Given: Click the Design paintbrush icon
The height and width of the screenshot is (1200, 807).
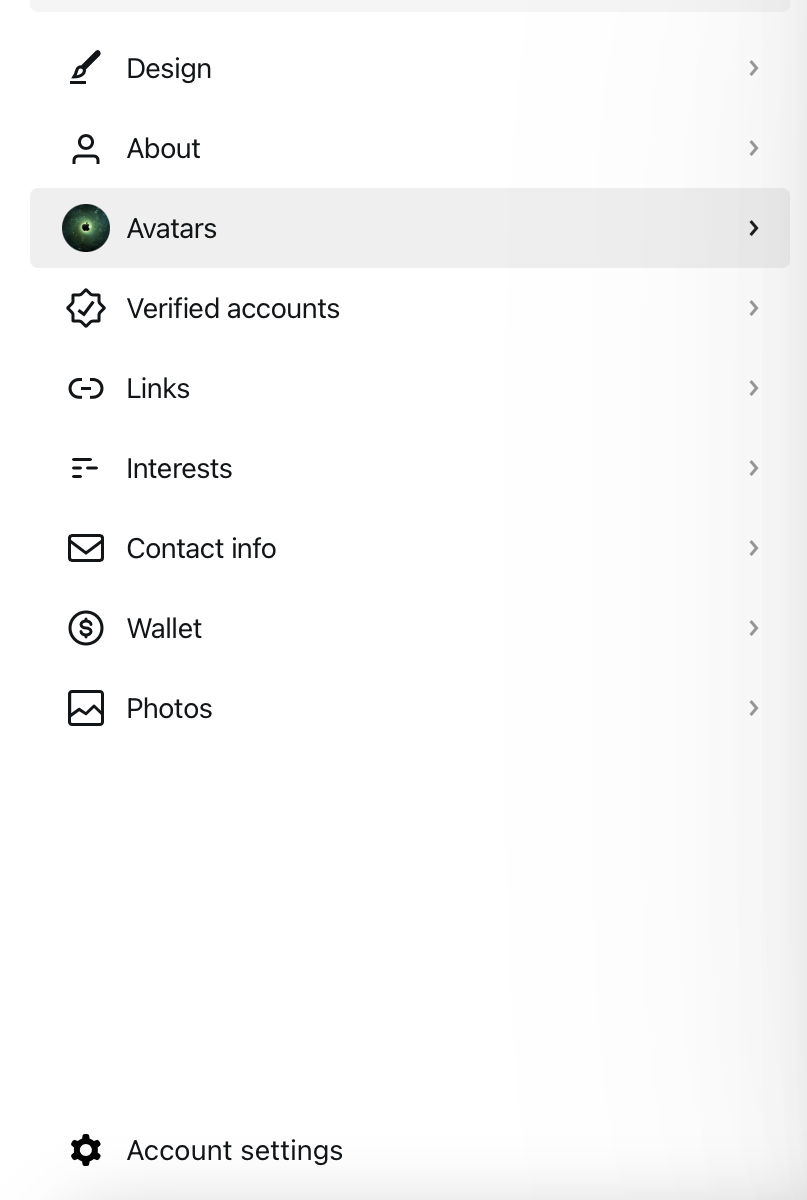Looking at the screenshot, I should click(86, 68).
